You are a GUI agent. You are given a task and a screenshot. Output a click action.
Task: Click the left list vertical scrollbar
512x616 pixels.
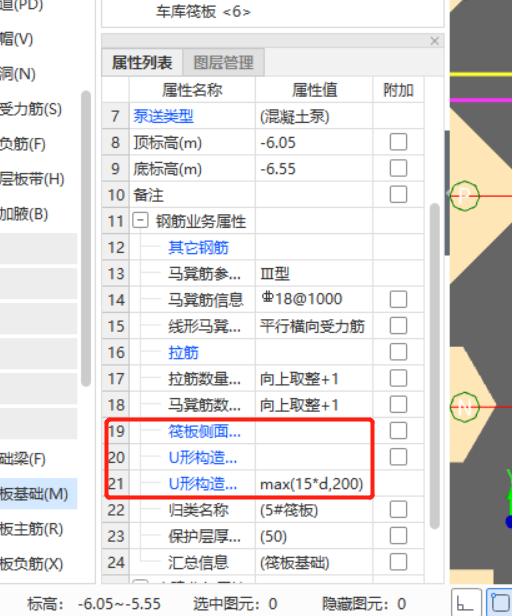[x=86, y=238]
